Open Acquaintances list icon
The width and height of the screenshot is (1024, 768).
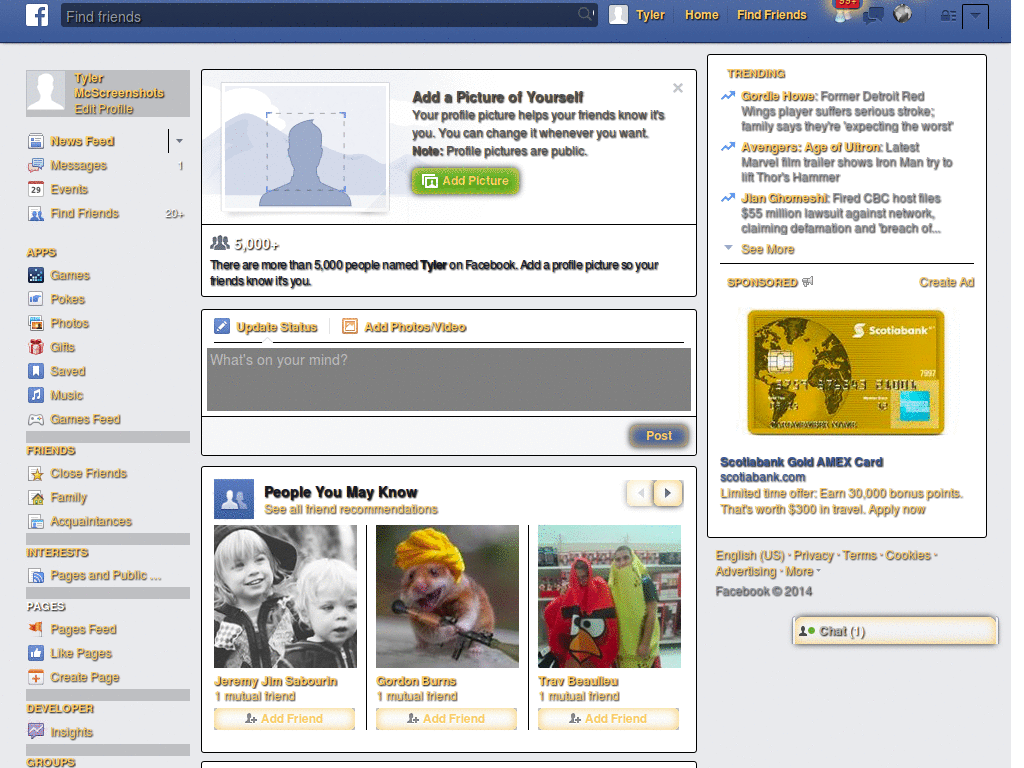coord(36,521)
